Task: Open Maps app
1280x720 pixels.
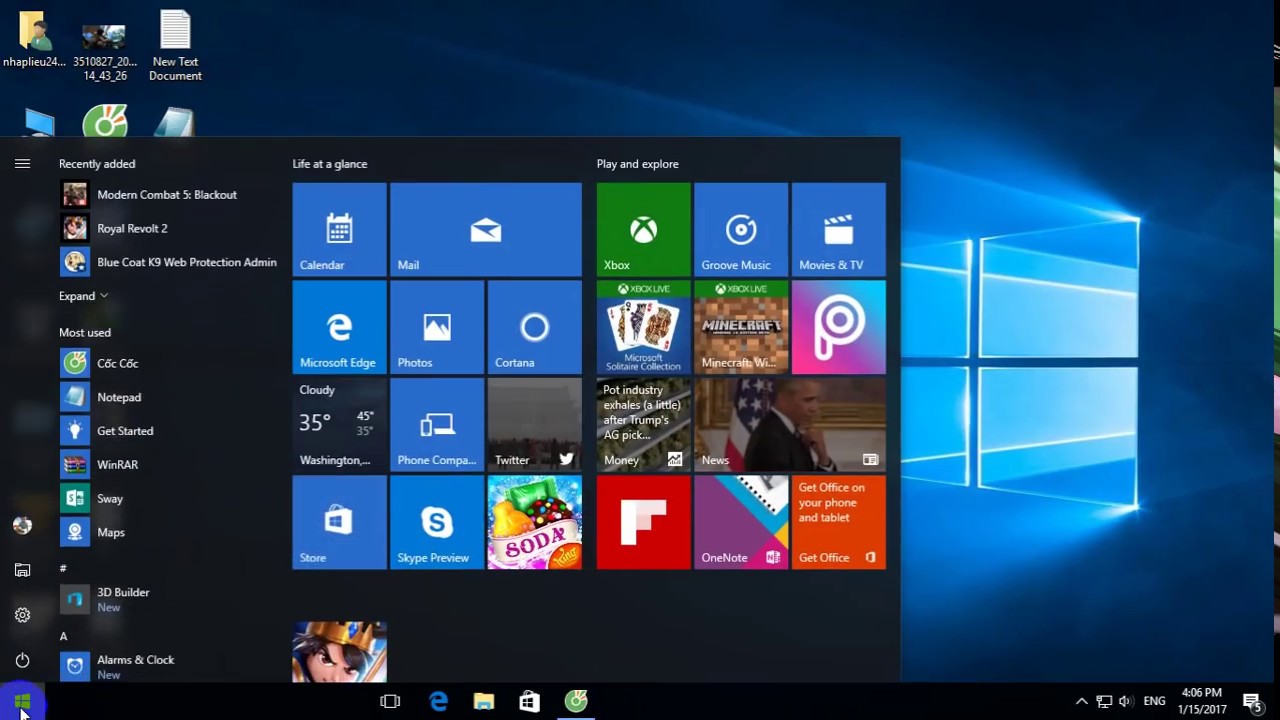Action: [x=168, y=532]
